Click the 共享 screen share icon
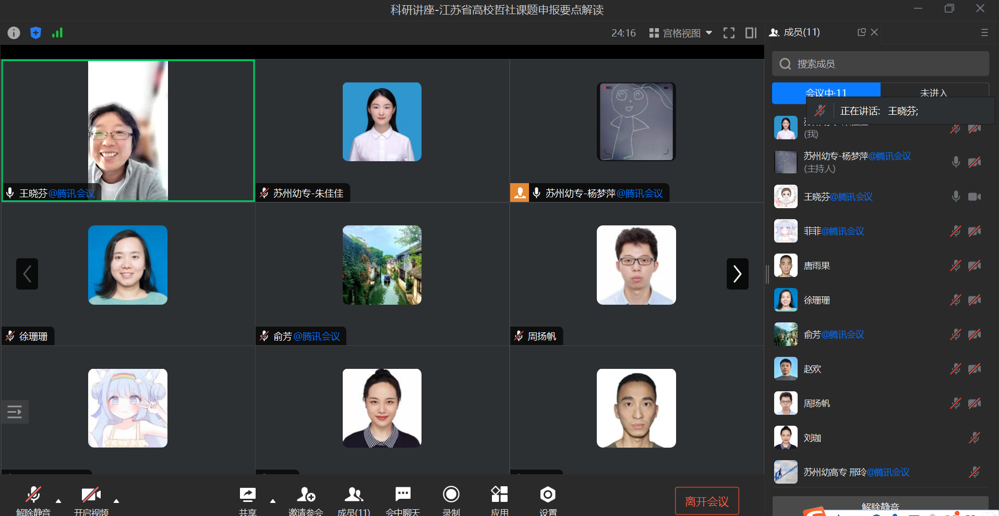The height and width of the screenshot is (516, 999). [x=247, y=495]
